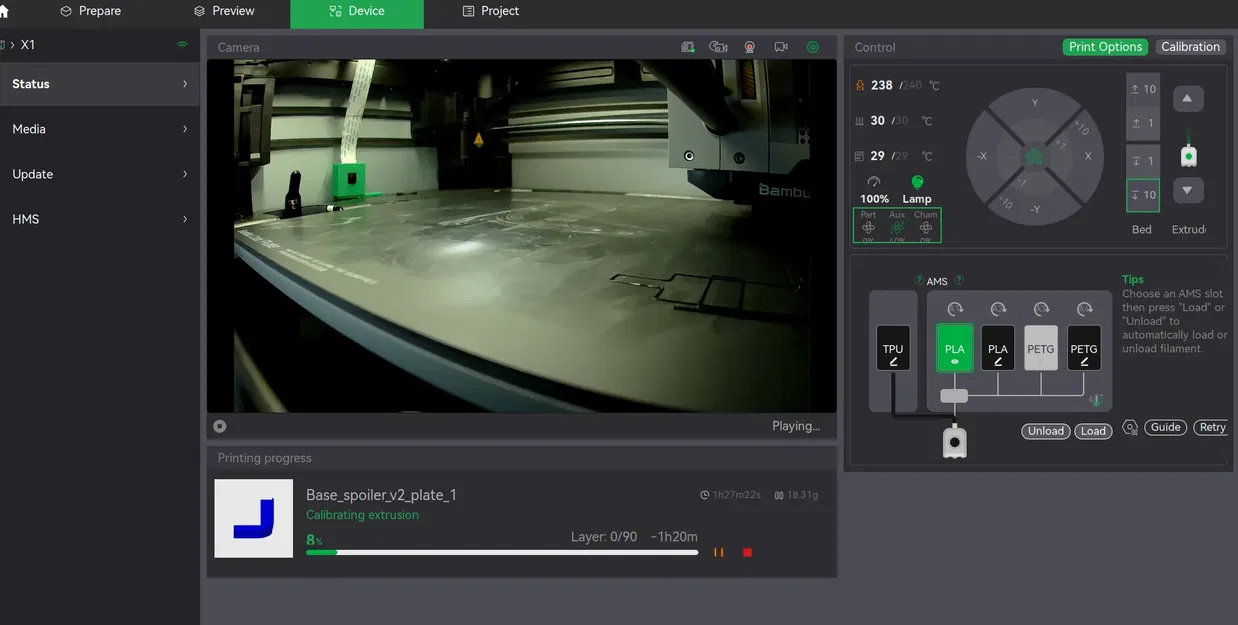Select the black PLA AMS slot
The width and height of the screenshot is (1238, 625).
coord(998,348)
